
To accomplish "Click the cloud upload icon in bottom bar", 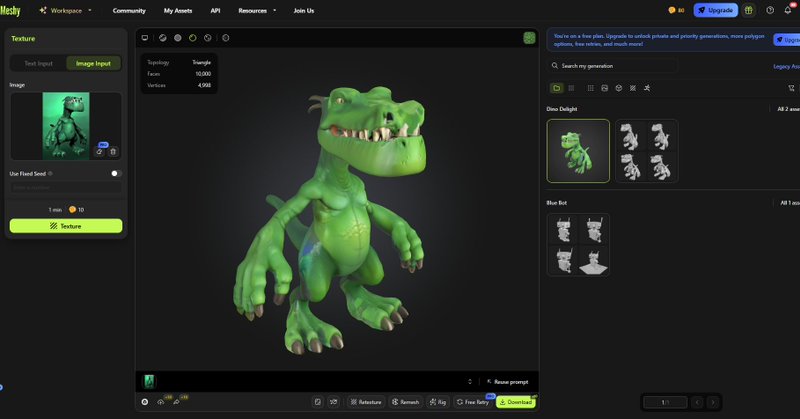I will (x=161, y=402).
